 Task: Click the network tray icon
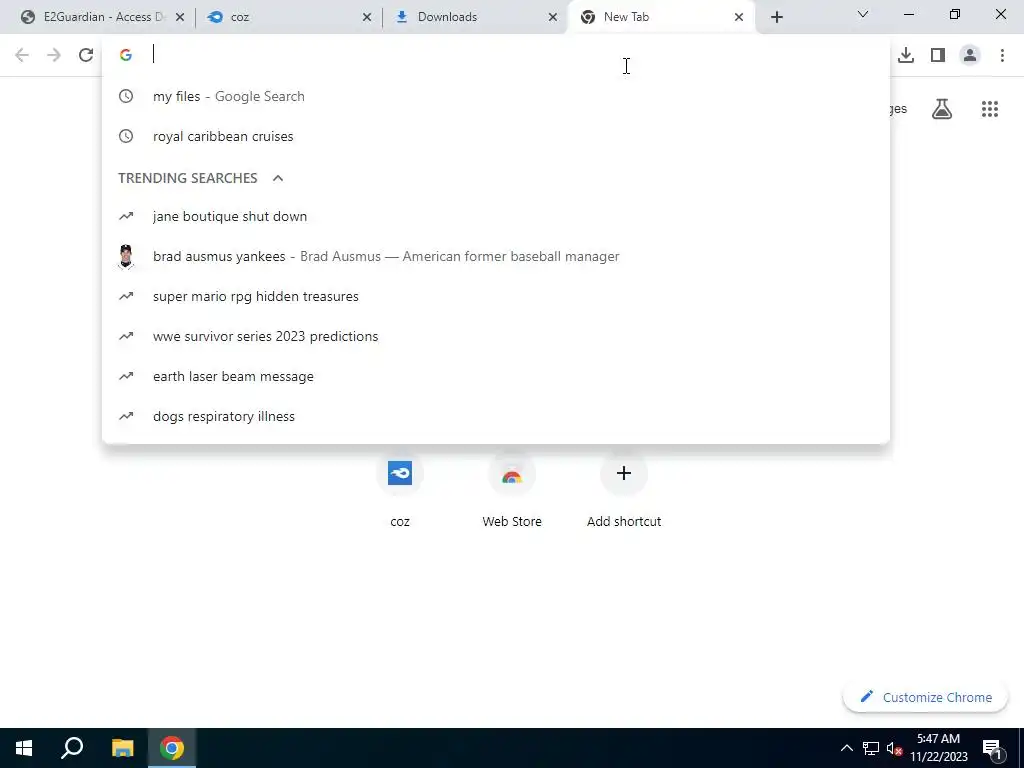pyautogui.click(x=871, y=748)
